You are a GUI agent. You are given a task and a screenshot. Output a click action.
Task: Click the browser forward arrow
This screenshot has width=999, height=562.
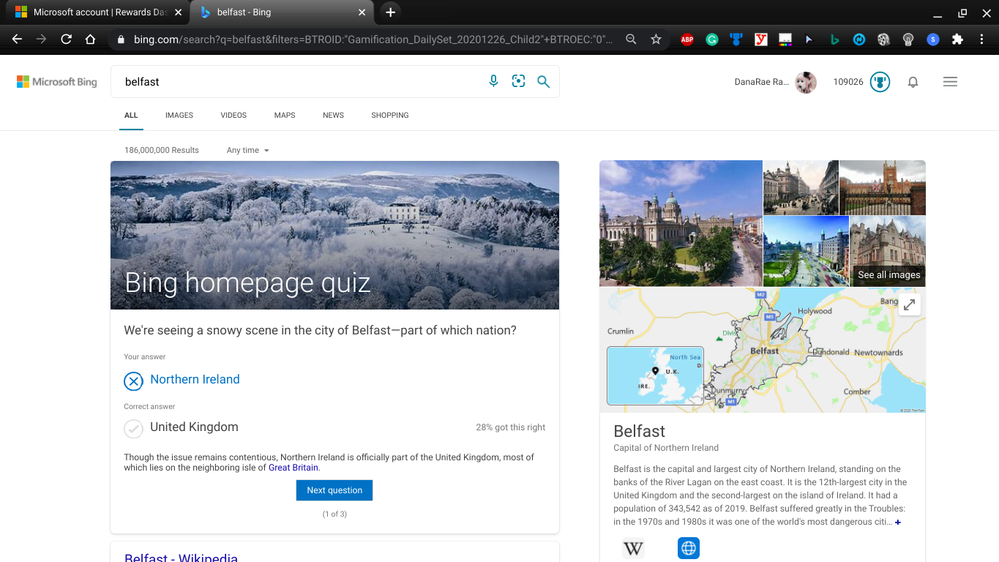click(x=41, y=40)
